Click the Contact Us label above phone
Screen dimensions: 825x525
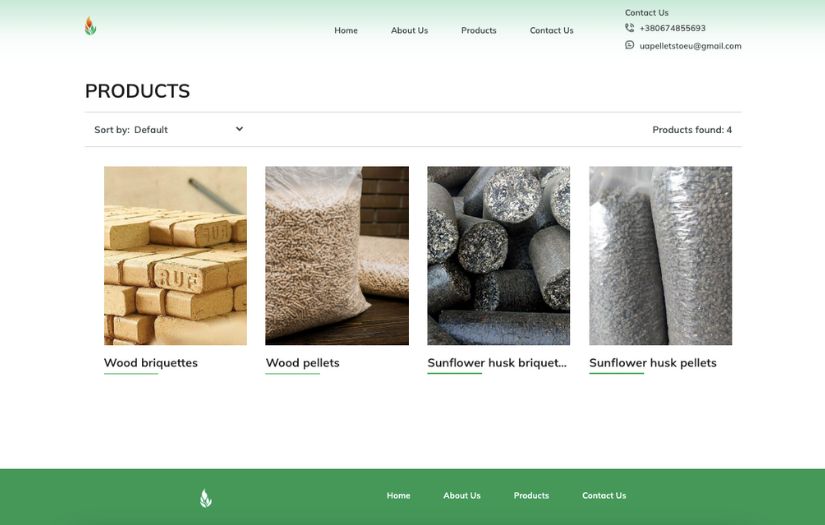coord(647,13)
